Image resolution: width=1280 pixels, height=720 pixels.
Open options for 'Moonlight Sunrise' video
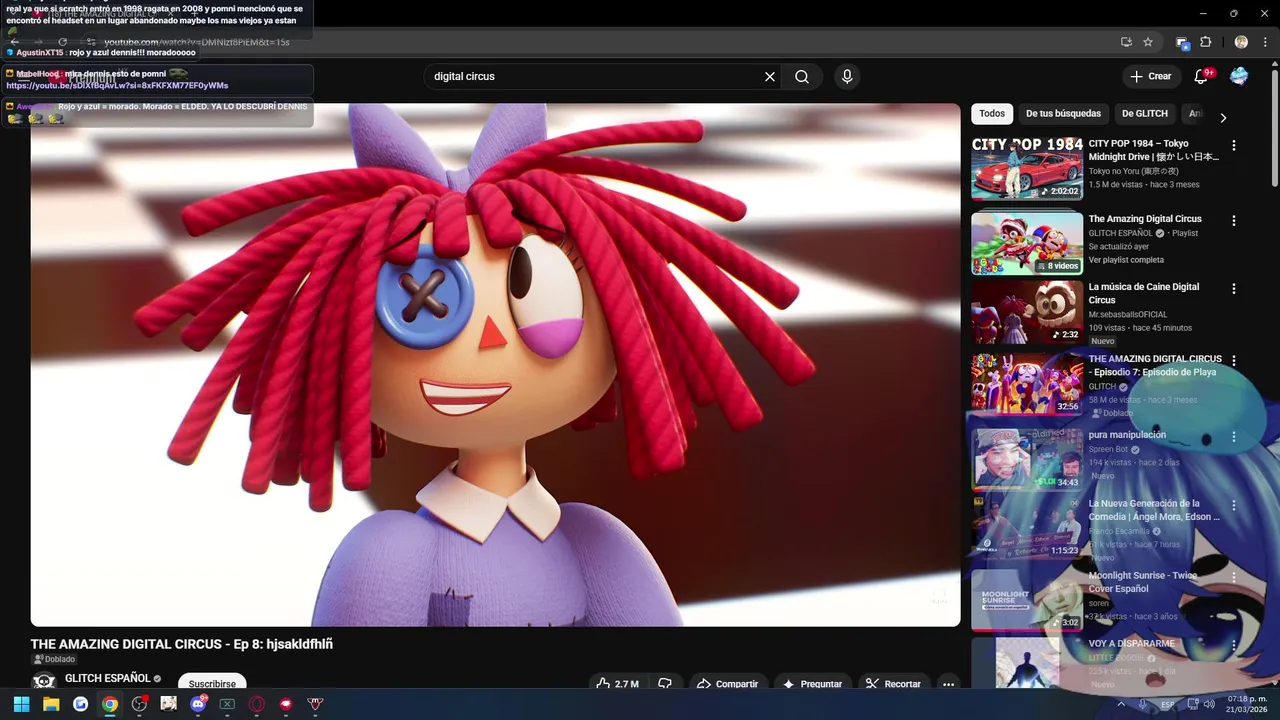click(1233, 577)
